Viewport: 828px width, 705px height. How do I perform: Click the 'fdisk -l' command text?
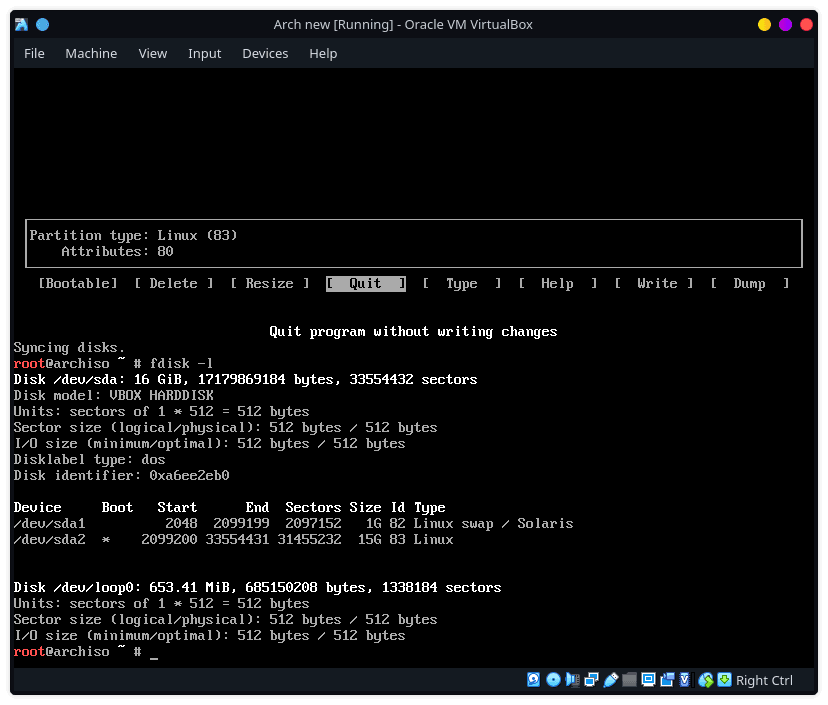pyautogui.click(x=181, y=363)
